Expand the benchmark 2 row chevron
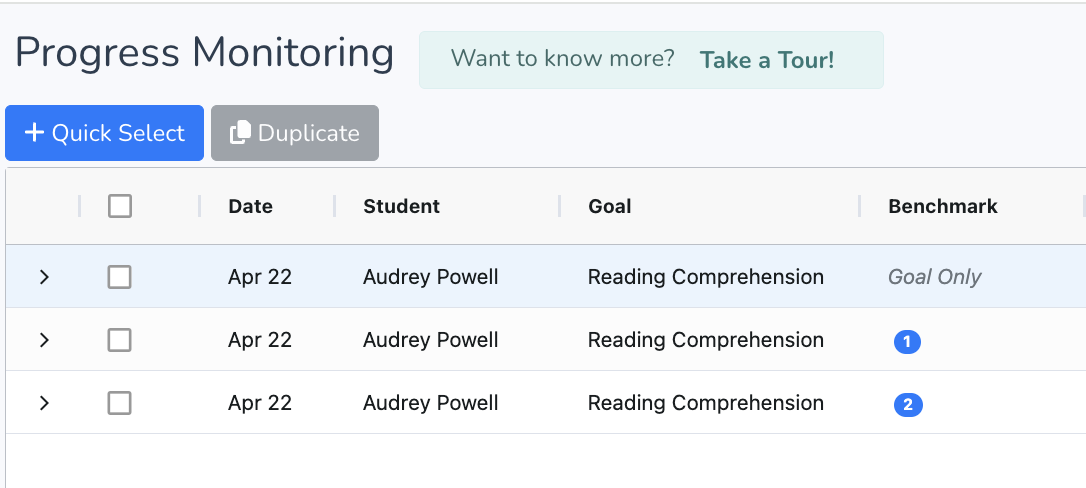 [x=44, y=403]
